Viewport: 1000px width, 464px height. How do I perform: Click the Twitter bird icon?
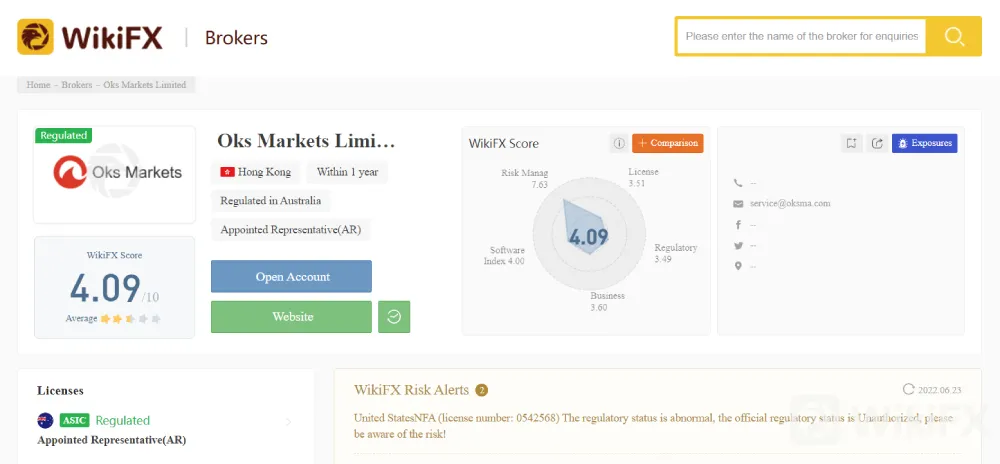(738, 245)
